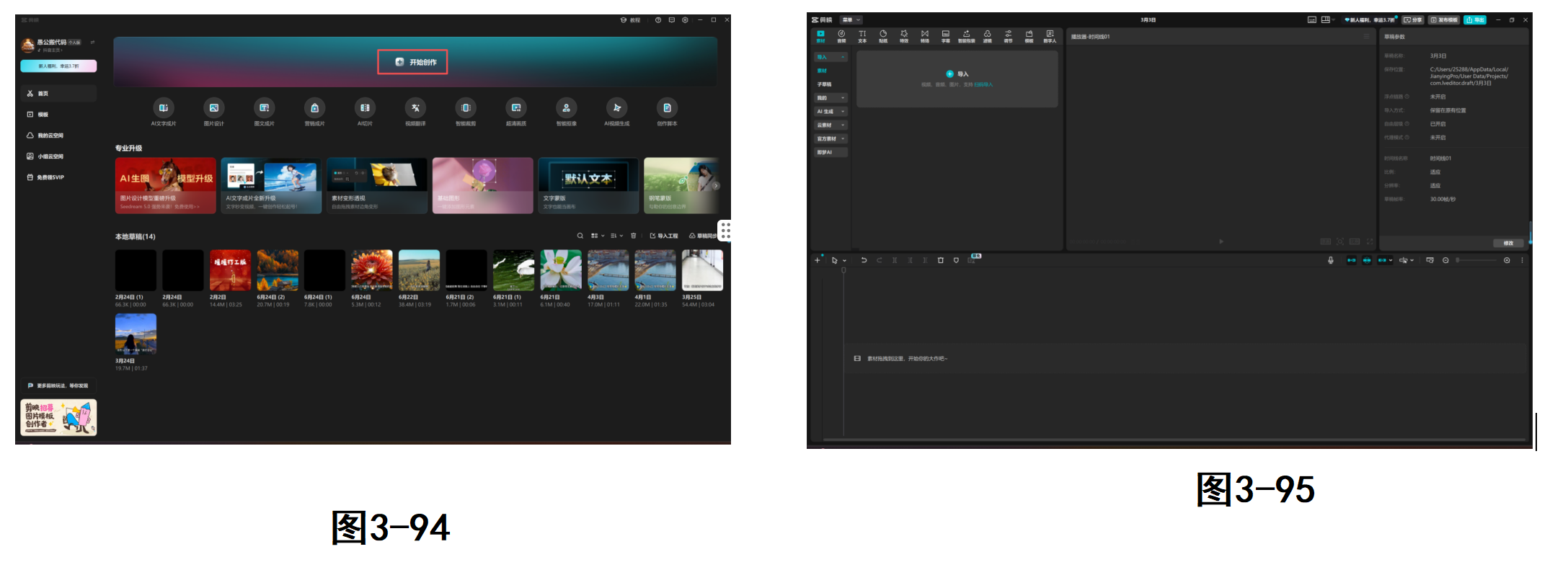Screen dimensions: 1568x575
Task: Open the settings gear in the home title bar
Action: point(686,20)
